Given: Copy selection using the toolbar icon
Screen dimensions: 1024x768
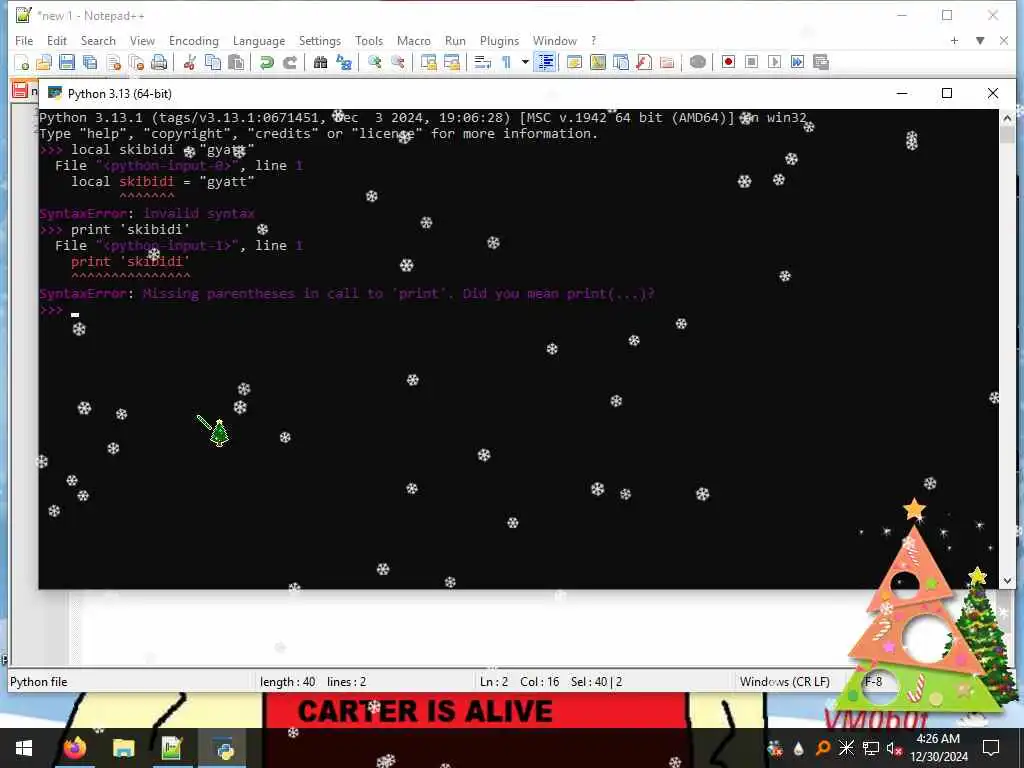Looking at the screenshot, I should coord(213,63).
